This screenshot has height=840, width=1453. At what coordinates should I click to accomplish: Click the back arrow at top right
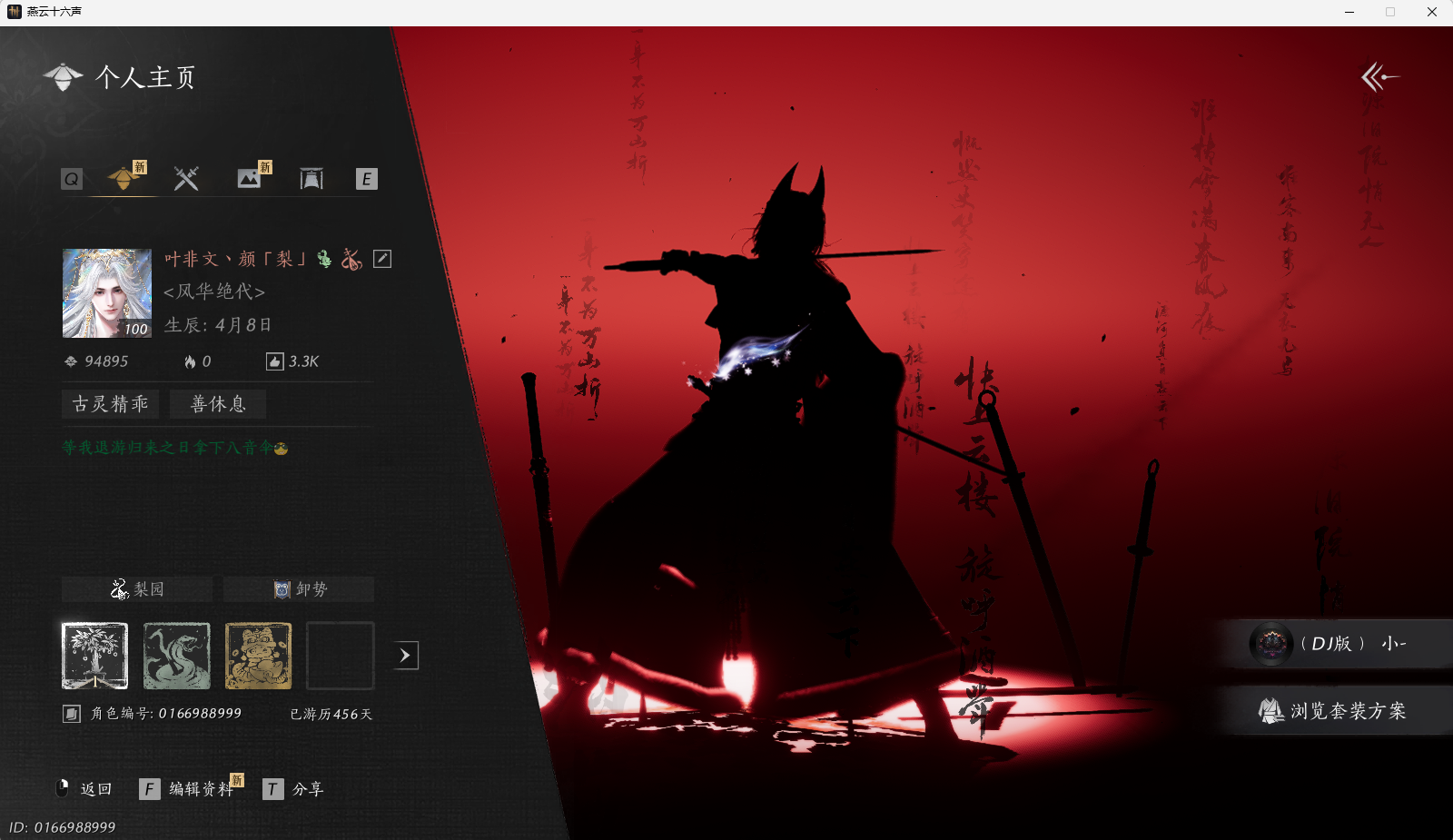1379,77
